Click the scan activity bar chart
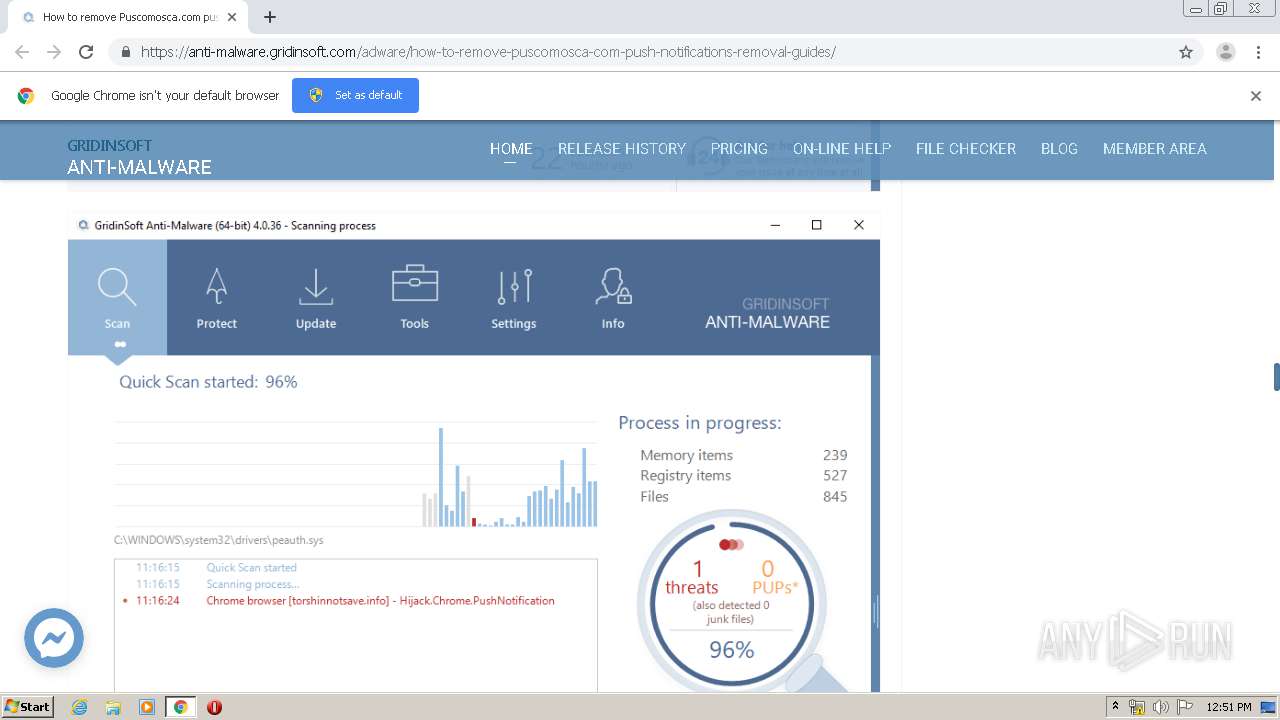The image size is (1280, 720). [356, 473]
